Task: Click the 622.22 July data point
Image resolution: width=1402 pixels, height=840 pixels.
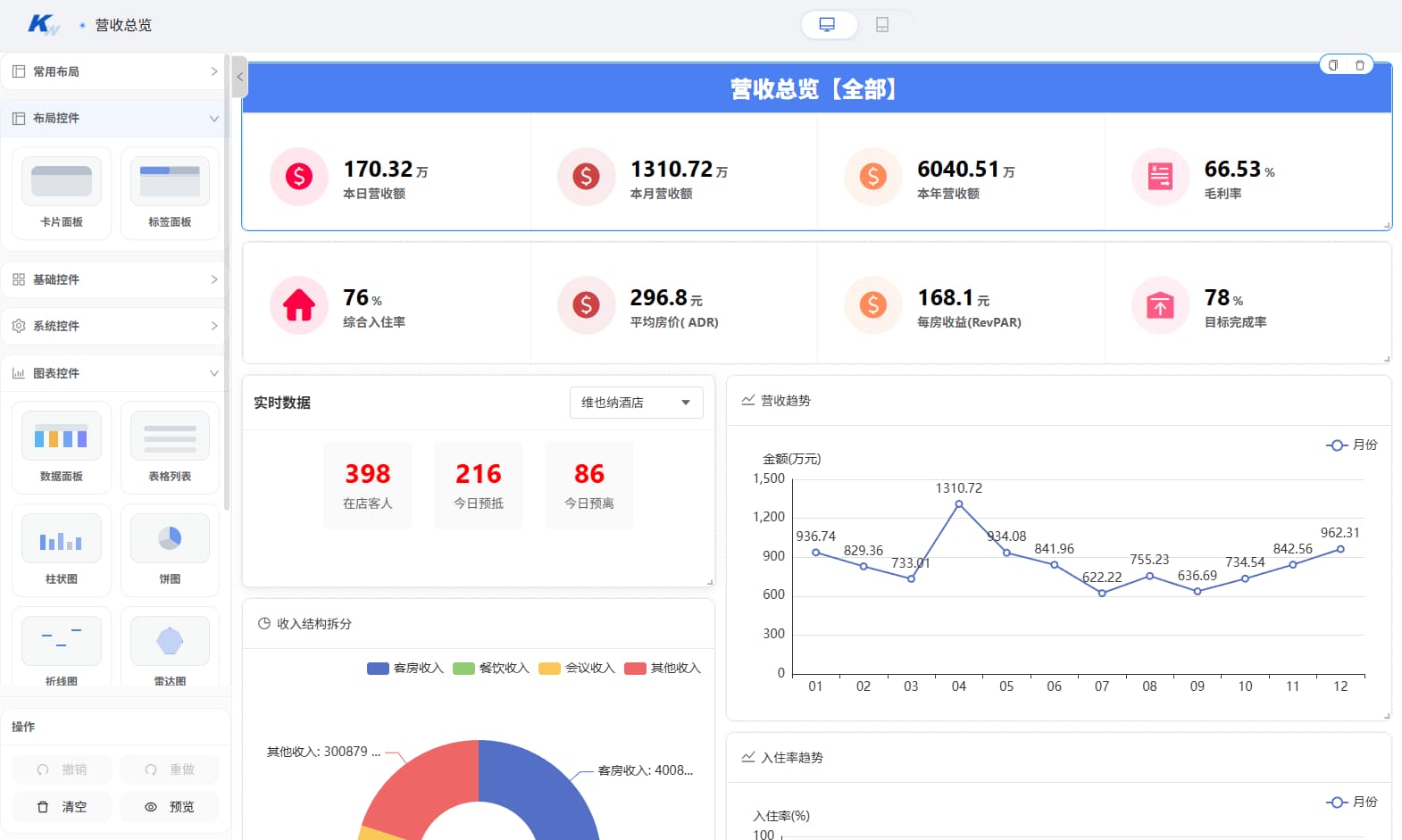Action: click(x=1102, y=593)
